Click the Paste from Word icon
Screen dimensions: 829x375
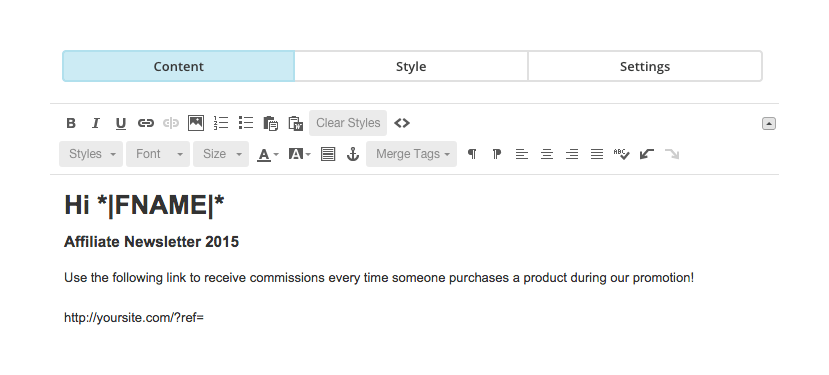tap(296, 123)
